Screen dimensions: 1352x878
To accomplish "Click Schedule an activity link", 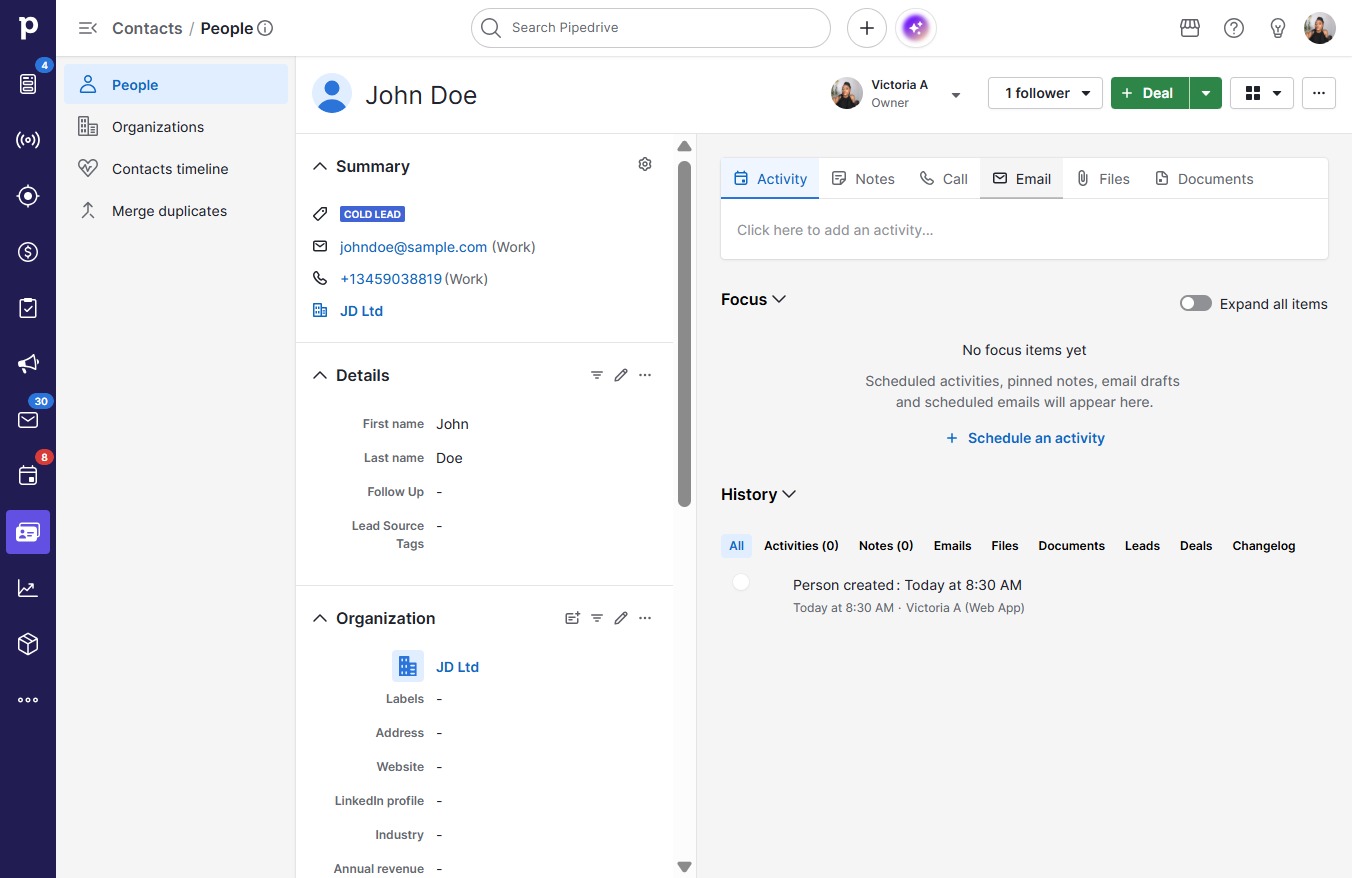I will tap(1025, 438).
